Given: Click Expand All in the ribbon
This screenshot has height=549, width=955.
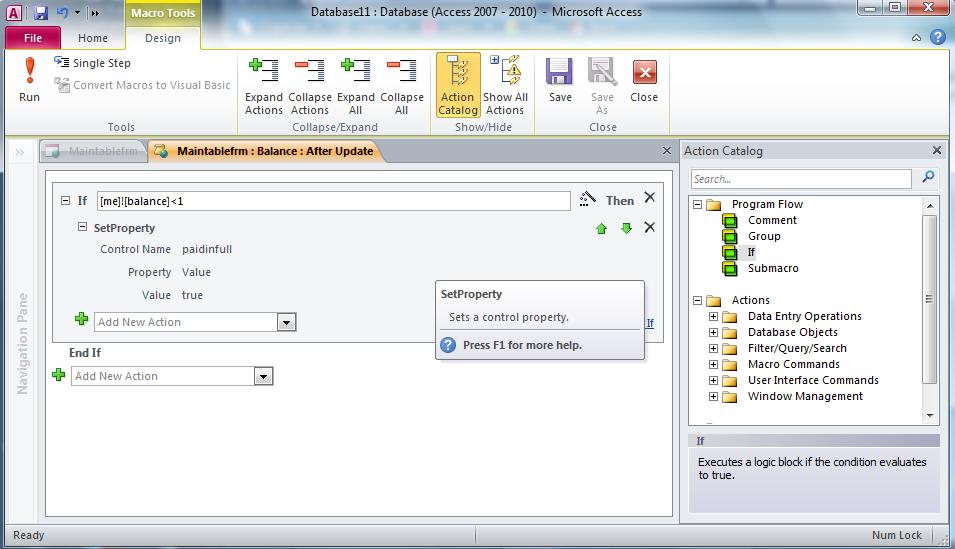Looking at the screenshot, I should point(356,85).
